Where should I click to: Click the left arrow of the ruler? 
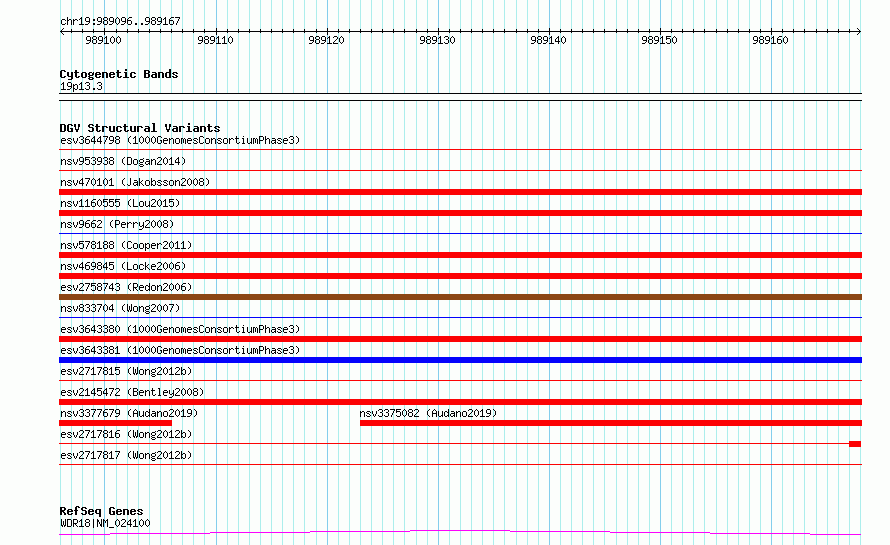(62, 32)
